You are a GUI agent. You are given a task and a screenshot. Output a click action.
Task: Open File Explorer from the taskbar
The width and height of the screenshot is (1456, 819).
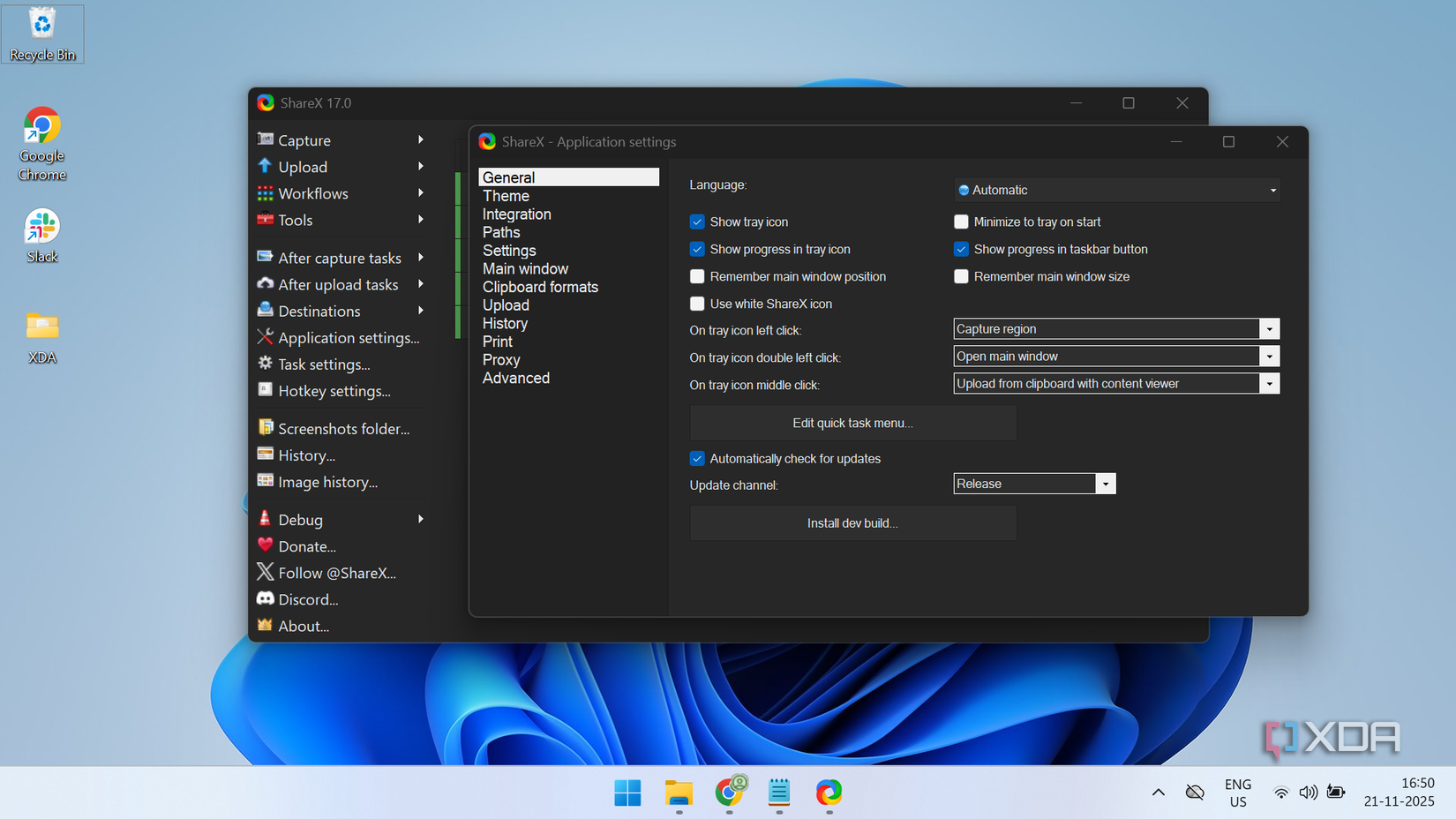pos(679,793)
